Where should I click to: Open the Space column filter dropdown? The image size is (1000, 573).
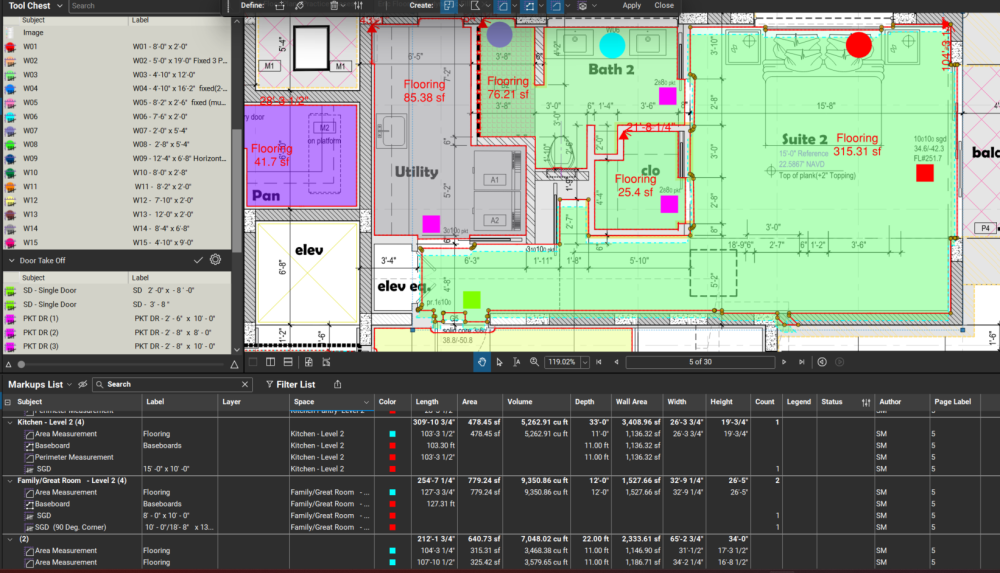366,402
